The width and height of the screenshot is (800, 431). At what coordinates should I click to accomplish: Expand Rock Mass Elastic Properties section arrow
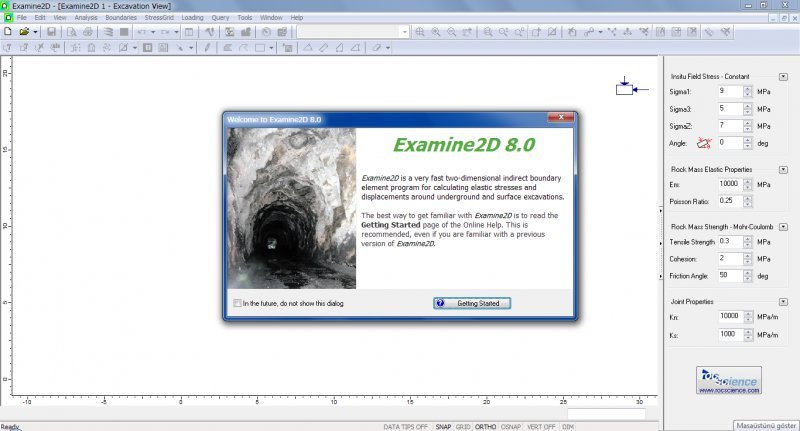coord(783,169)
